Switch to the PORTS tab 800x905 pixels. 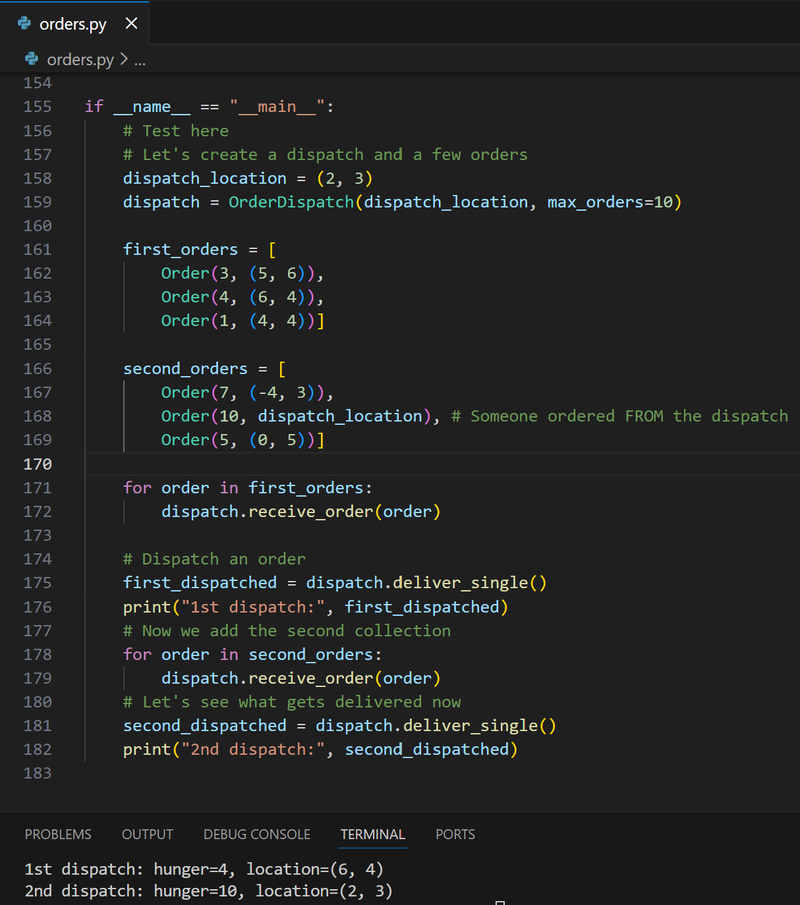455,834
